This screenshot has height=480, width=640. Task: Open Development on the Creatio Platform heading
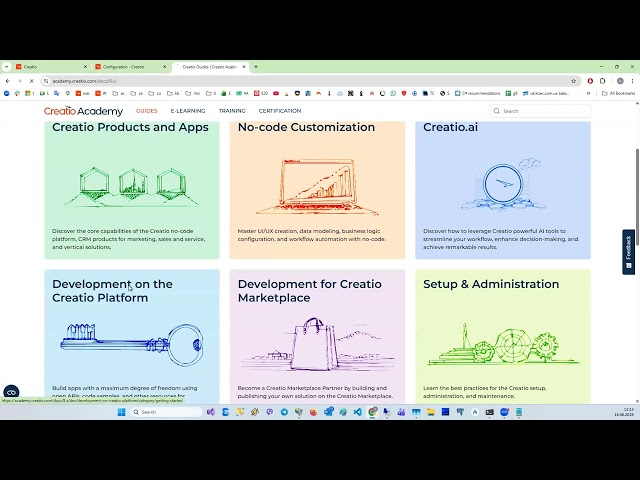[x=112, y=291]
